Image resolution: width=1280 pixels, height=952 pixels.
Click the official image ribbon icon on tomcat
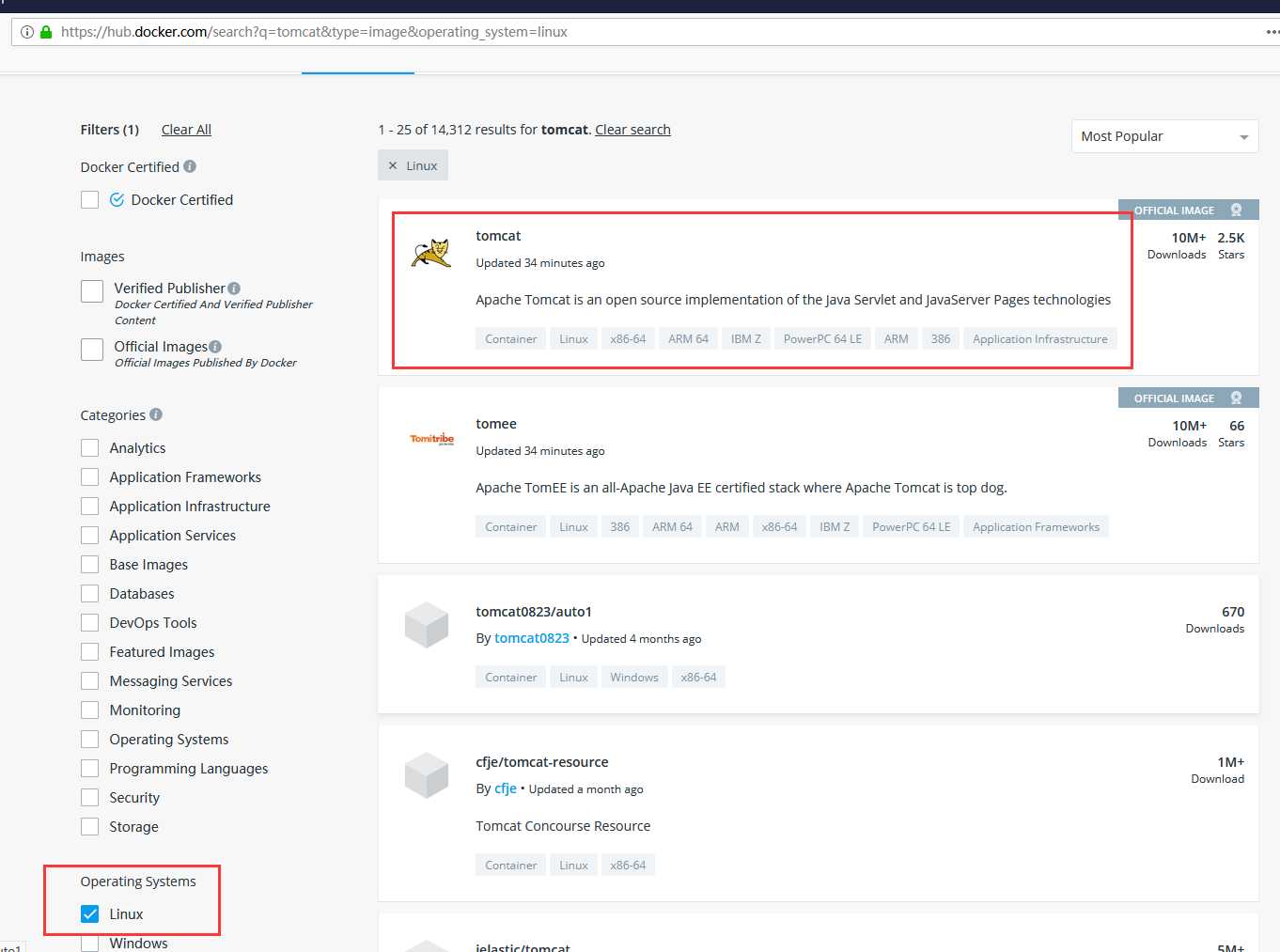[x=1237, y=211]
